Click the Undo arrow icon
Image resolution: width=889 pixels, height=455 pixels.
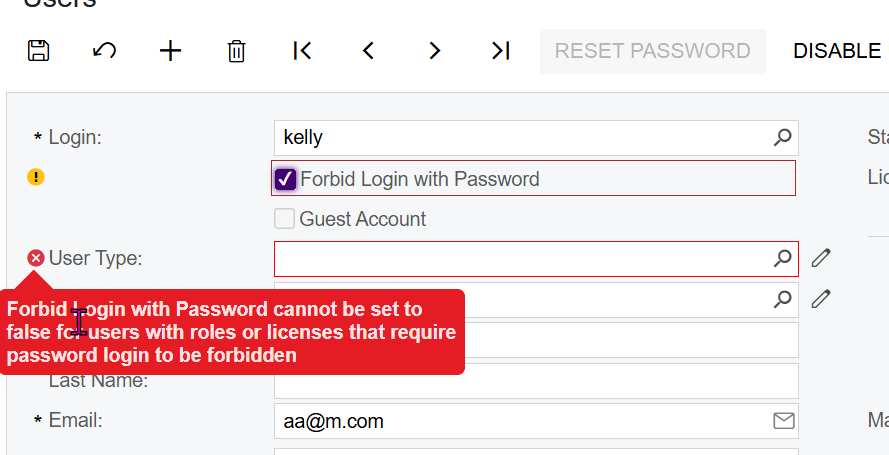click(x=104, y=51)
